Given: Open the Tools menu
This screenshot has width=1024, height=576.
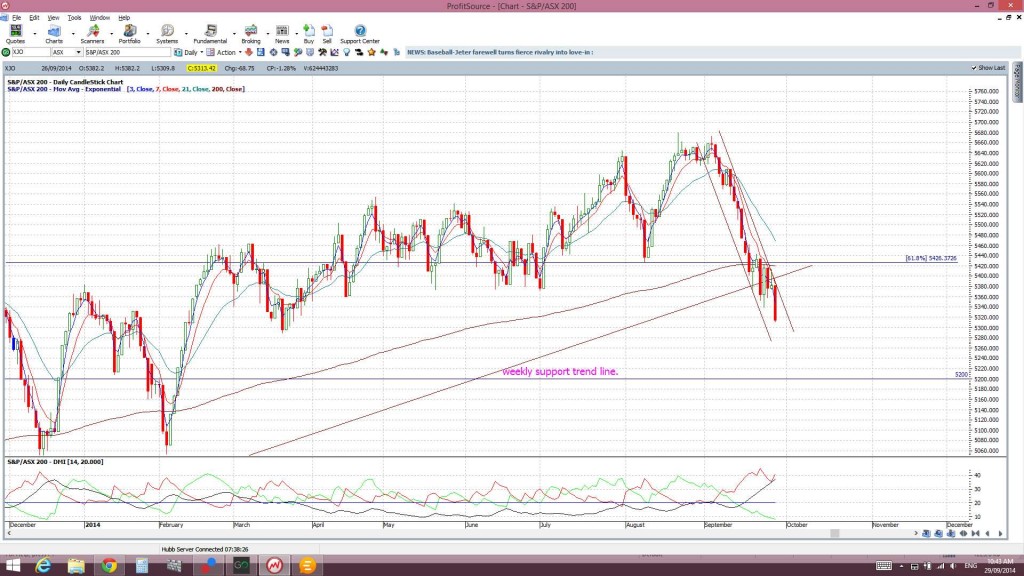Looking at the screenshot, I should (74, 18).
